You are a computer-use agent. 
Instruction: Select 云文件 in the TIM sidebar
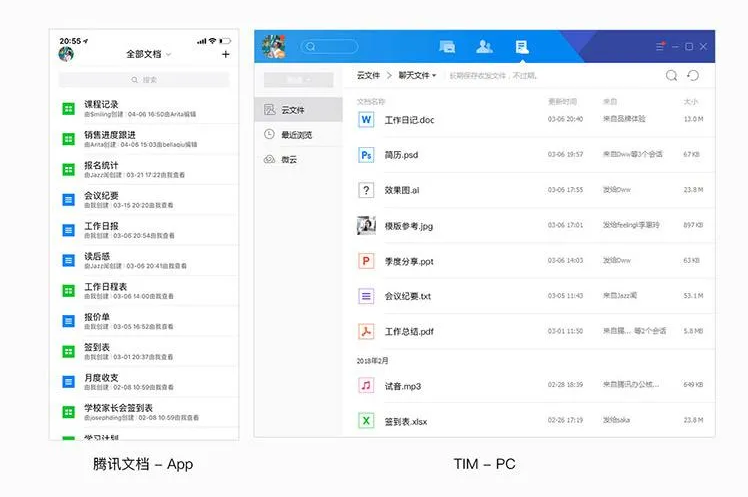299,110
